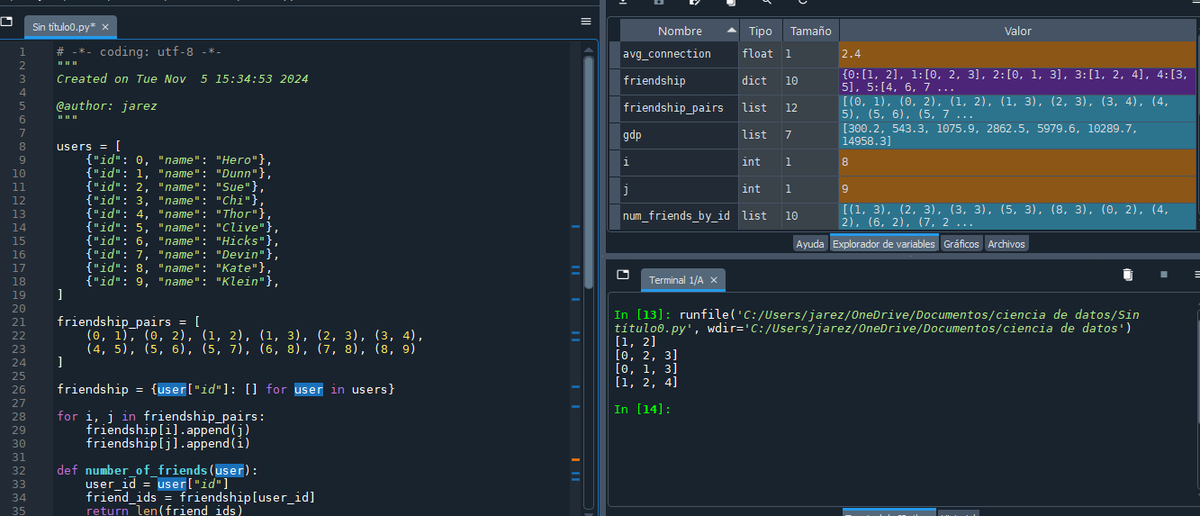Click the num_friends_by_id value cell

[1017, 216]
